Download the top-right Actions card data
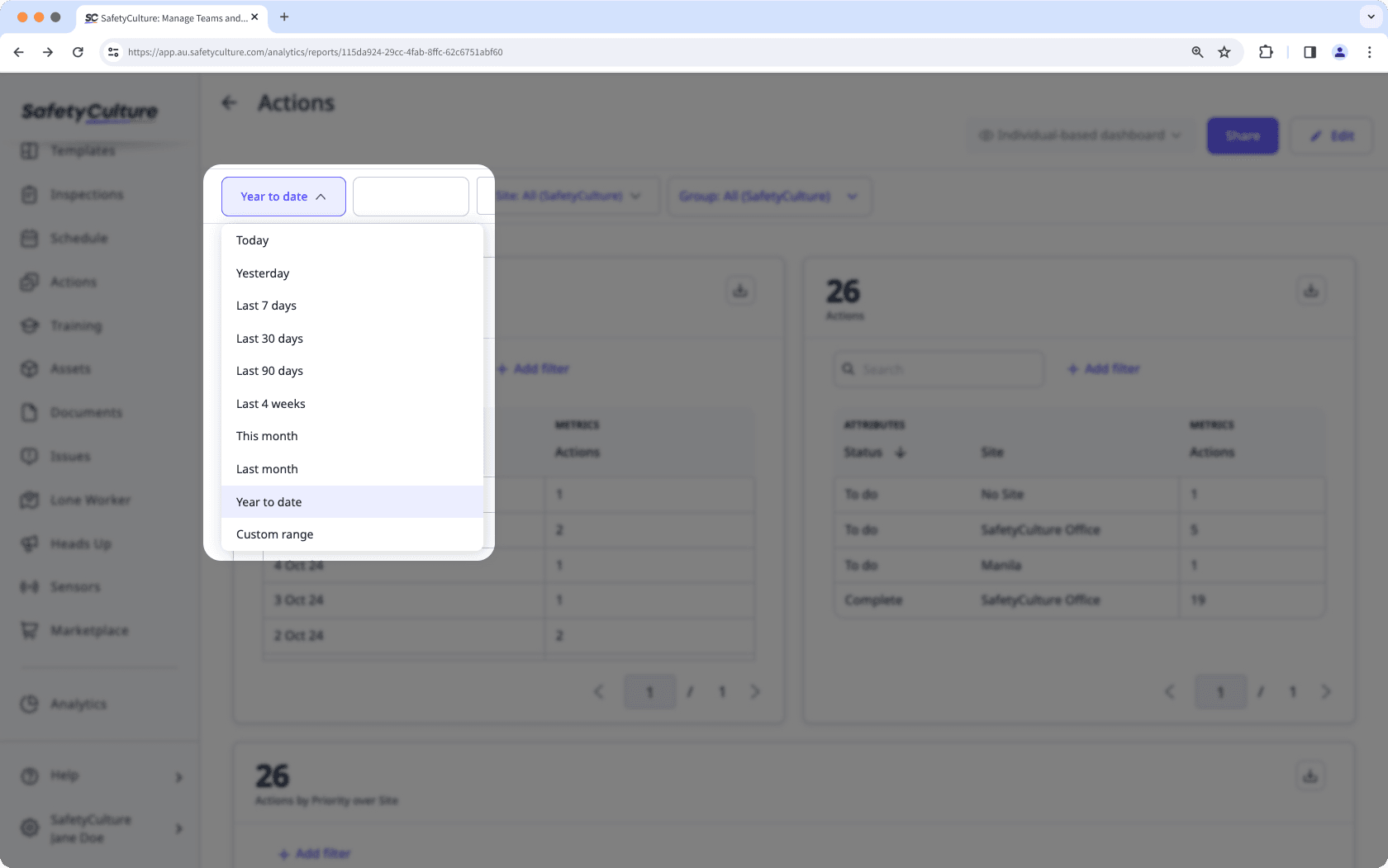Viewport: 1388px width, 868px height. [1311, 290]
